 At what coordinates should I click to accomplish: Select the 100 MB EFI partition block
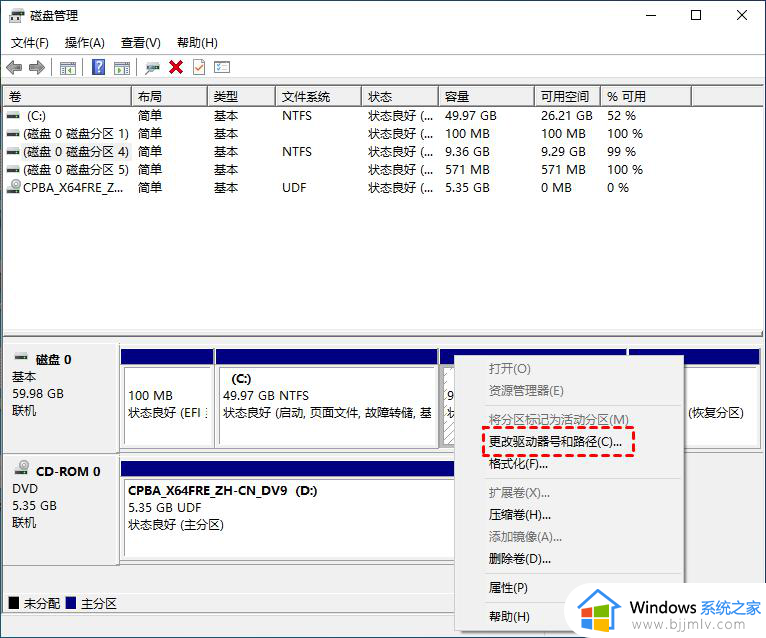click(167, 398)
